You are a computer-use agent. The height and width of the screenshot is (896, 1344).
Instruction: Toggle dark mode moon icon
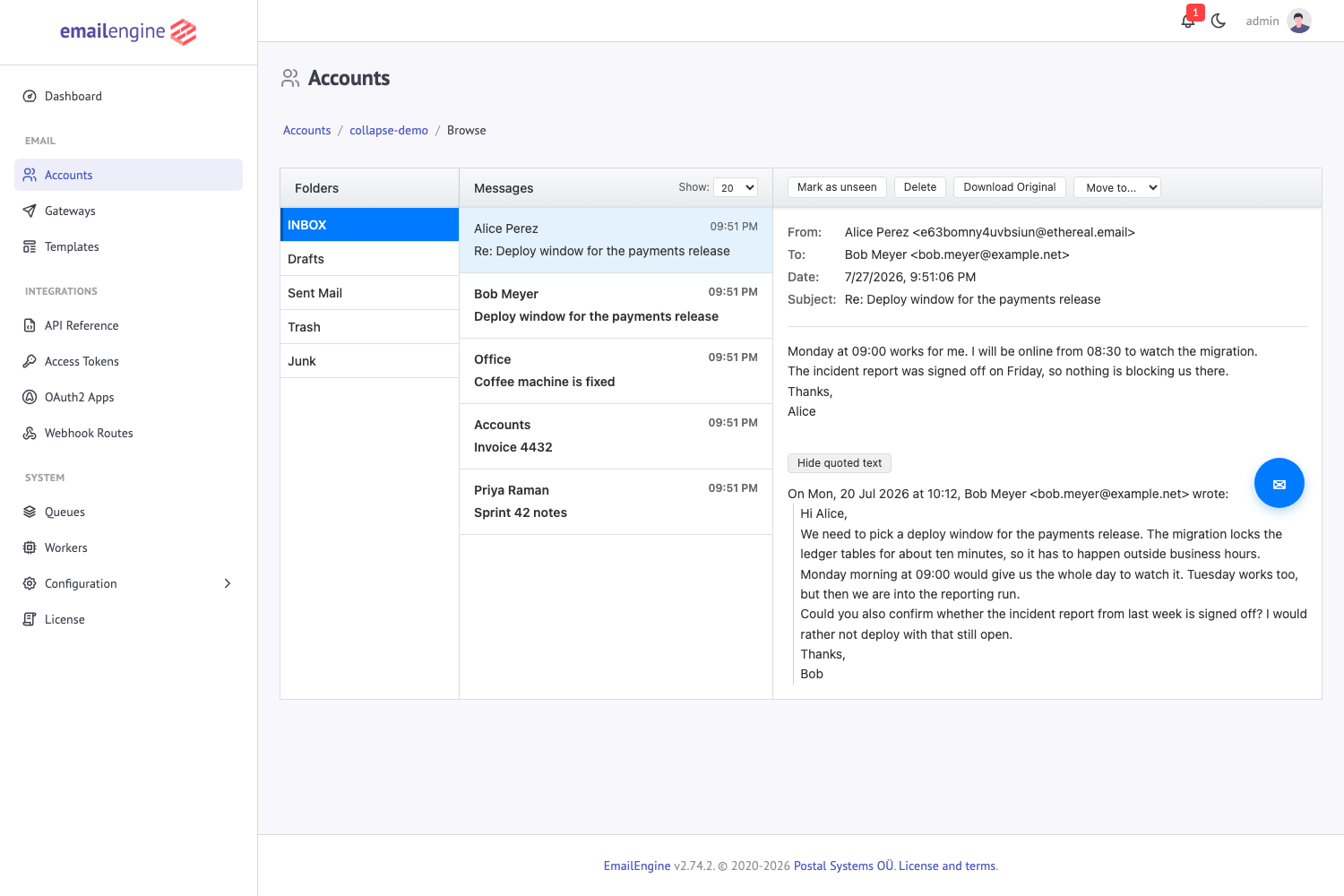click(1219, 21)
